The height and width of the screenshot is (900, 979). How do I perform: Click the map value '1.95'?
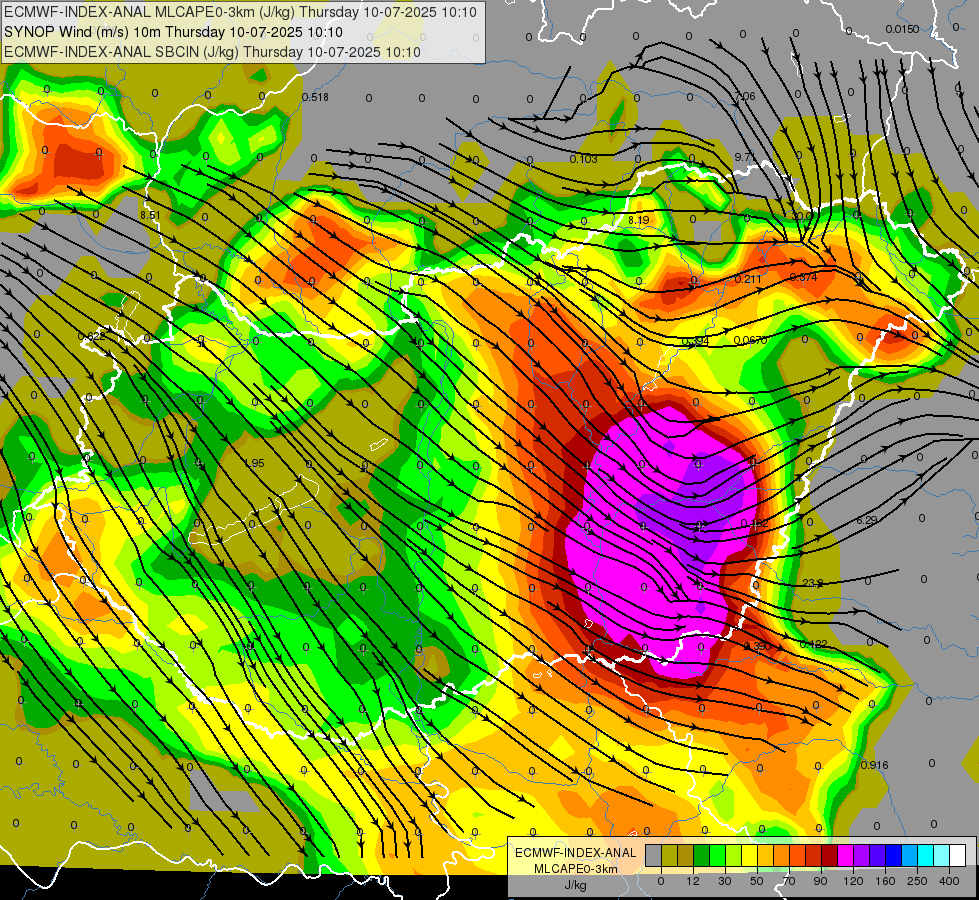(x=254, y=463)
